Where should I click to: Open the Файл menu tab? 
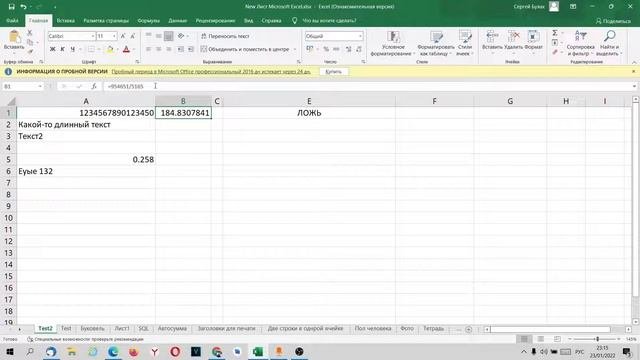pos(12,20)
